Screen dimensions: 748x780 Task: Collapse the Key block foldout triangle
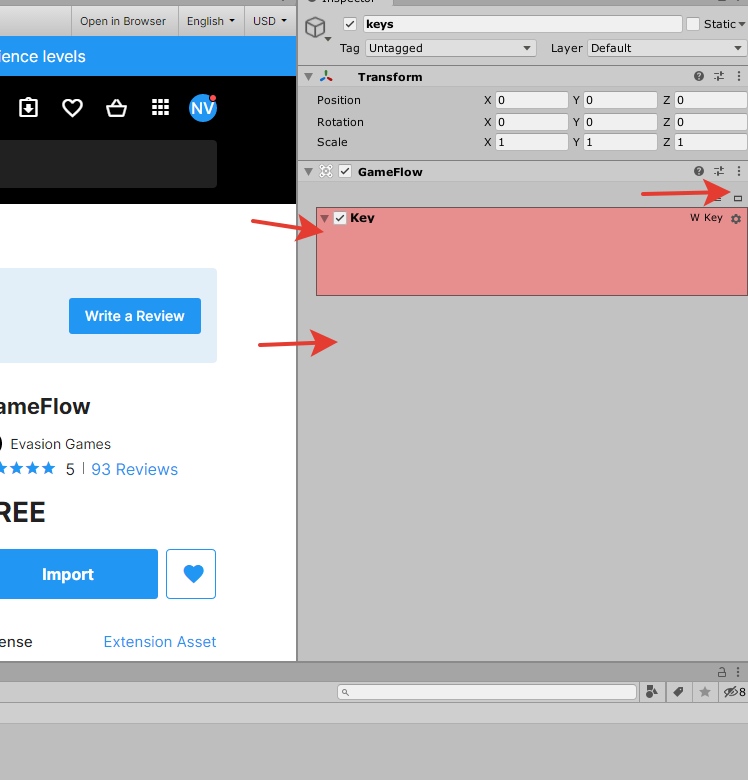coord(325,218)
